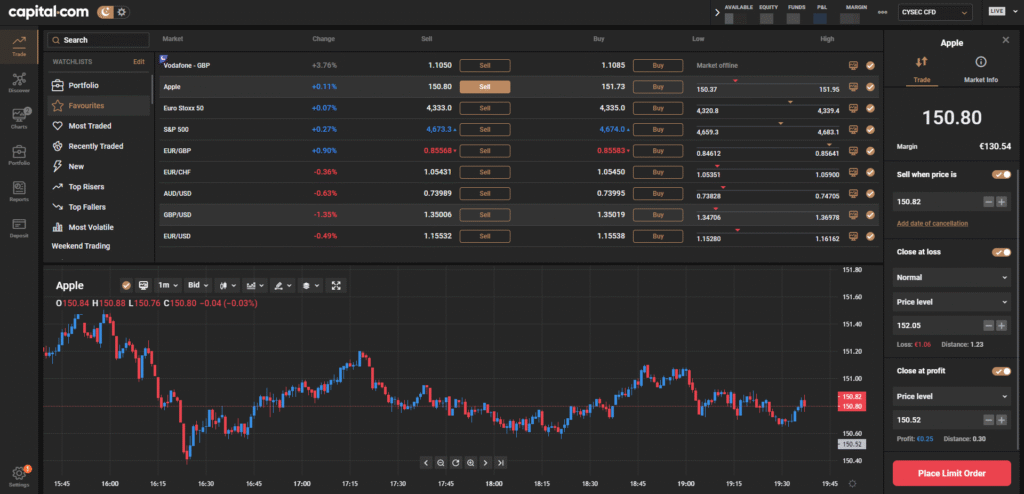The height and width of the screenshot is (494, 1024).
Task: Select the Favourites watchlist
Action: click(x=99, y=105)
